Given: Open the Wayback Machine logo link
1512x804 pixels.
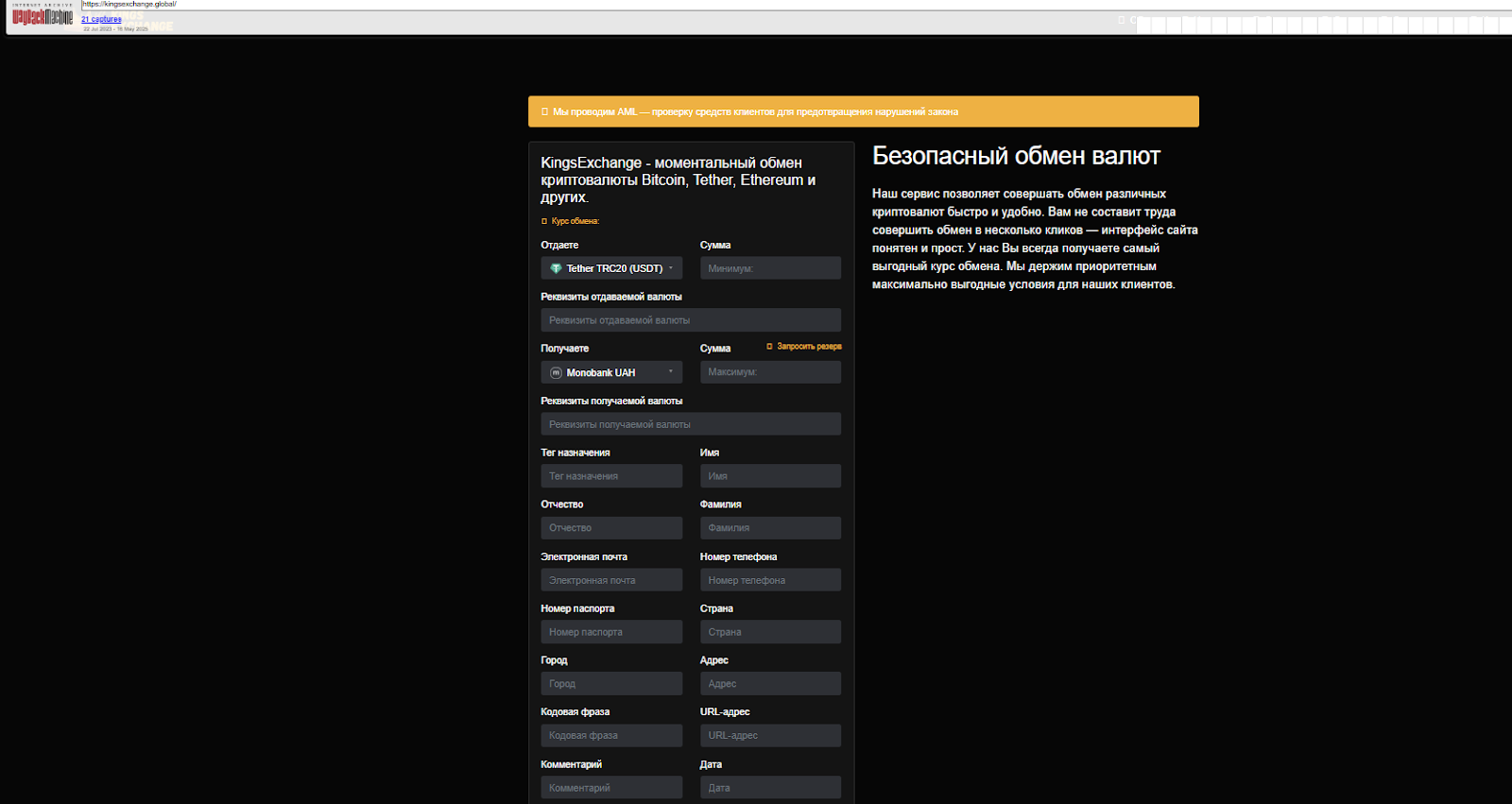Looking at the screenshot, I should [x=43, y=16].
